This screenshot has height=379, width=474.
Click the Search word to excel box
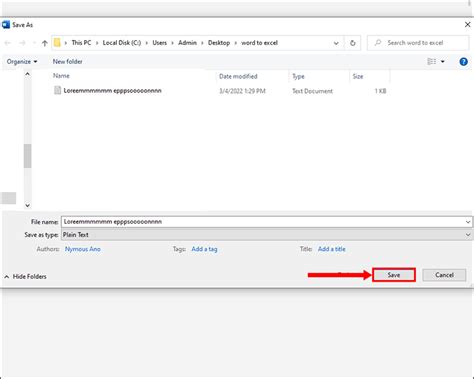point(418,43)
